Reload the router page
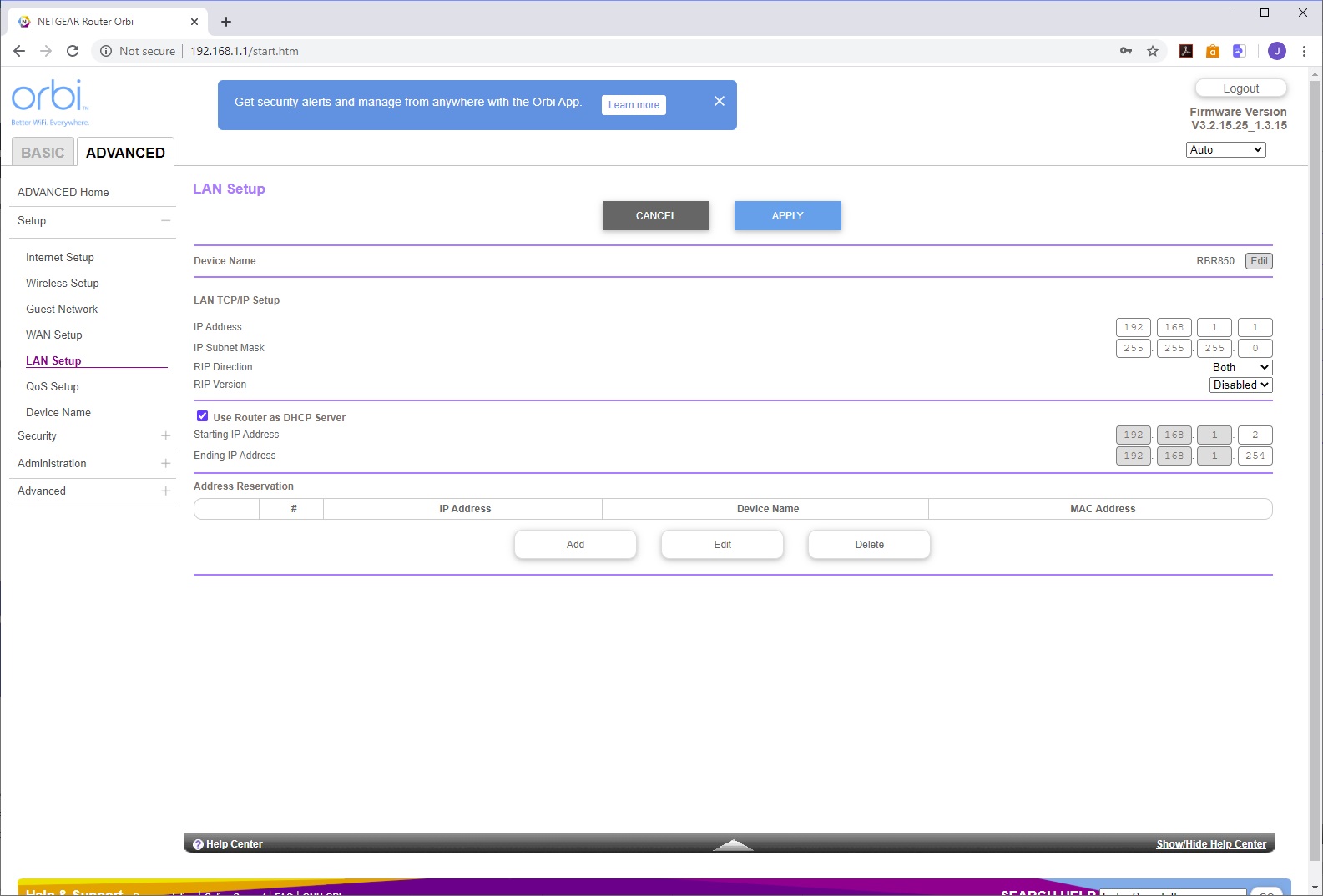The width and height of the screenshot is (1323, 896). [73, 51]
